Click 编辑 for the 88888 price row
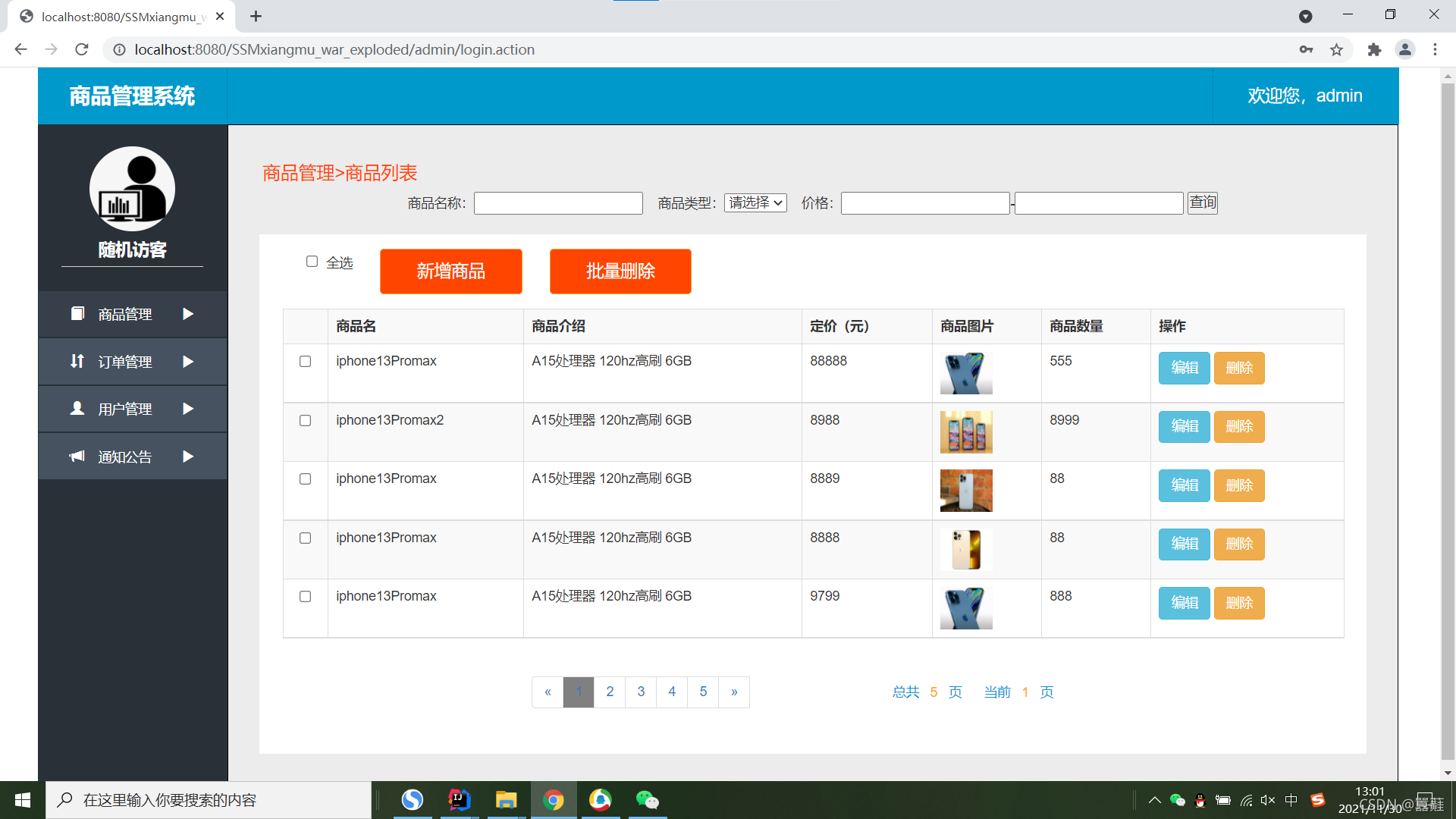This screenshot has height=819, width=1456. pos(1184,368)
